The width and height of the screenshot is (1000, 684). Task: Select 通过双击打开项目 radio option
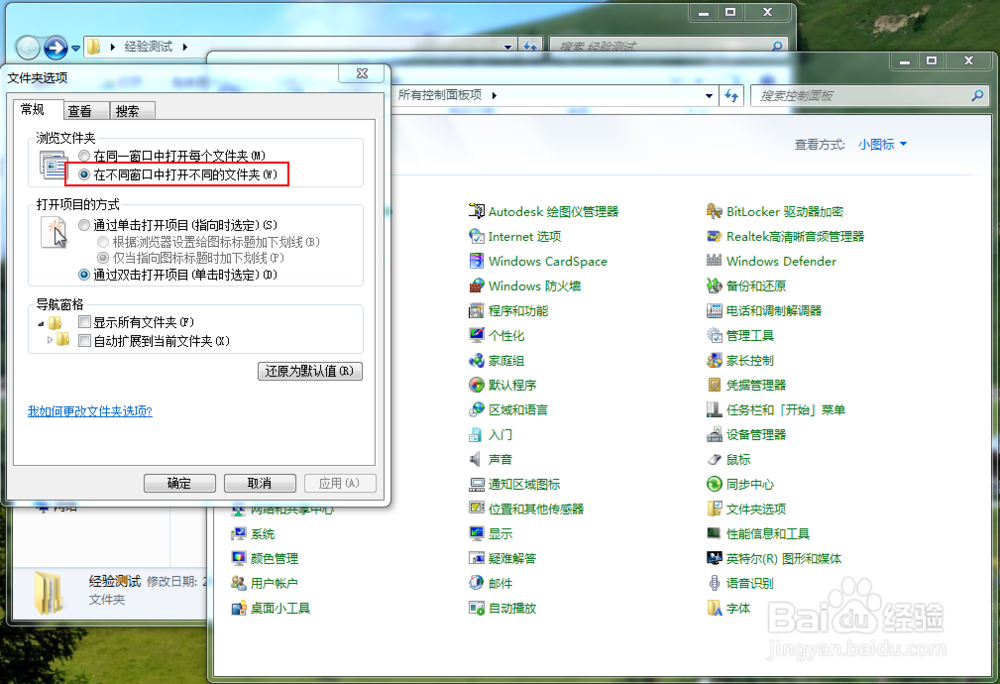tap(84, 275)
